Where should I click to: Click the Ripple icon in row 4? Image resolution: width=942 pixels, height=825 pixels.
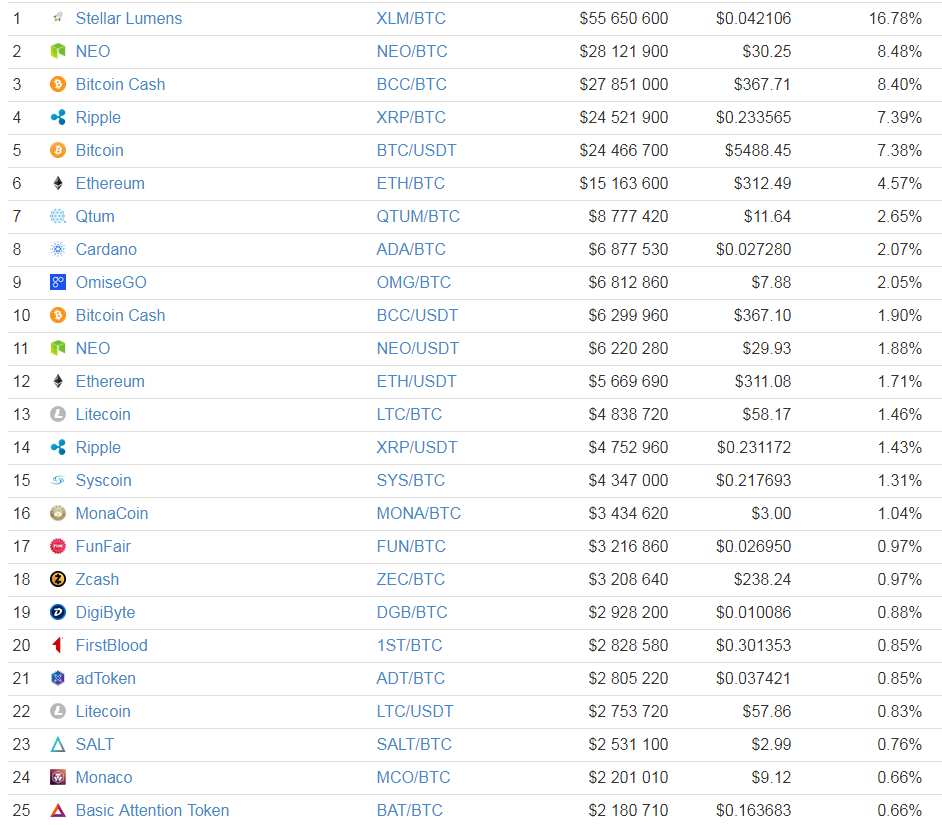tap(58, 117)
